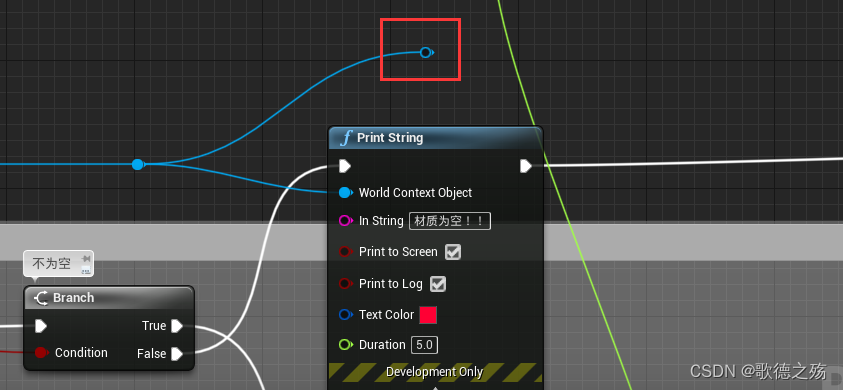Edit the Duration 5.0 value field
This screenshot has width=843, height=390.
pyautogui.click(x=424, y=345)
